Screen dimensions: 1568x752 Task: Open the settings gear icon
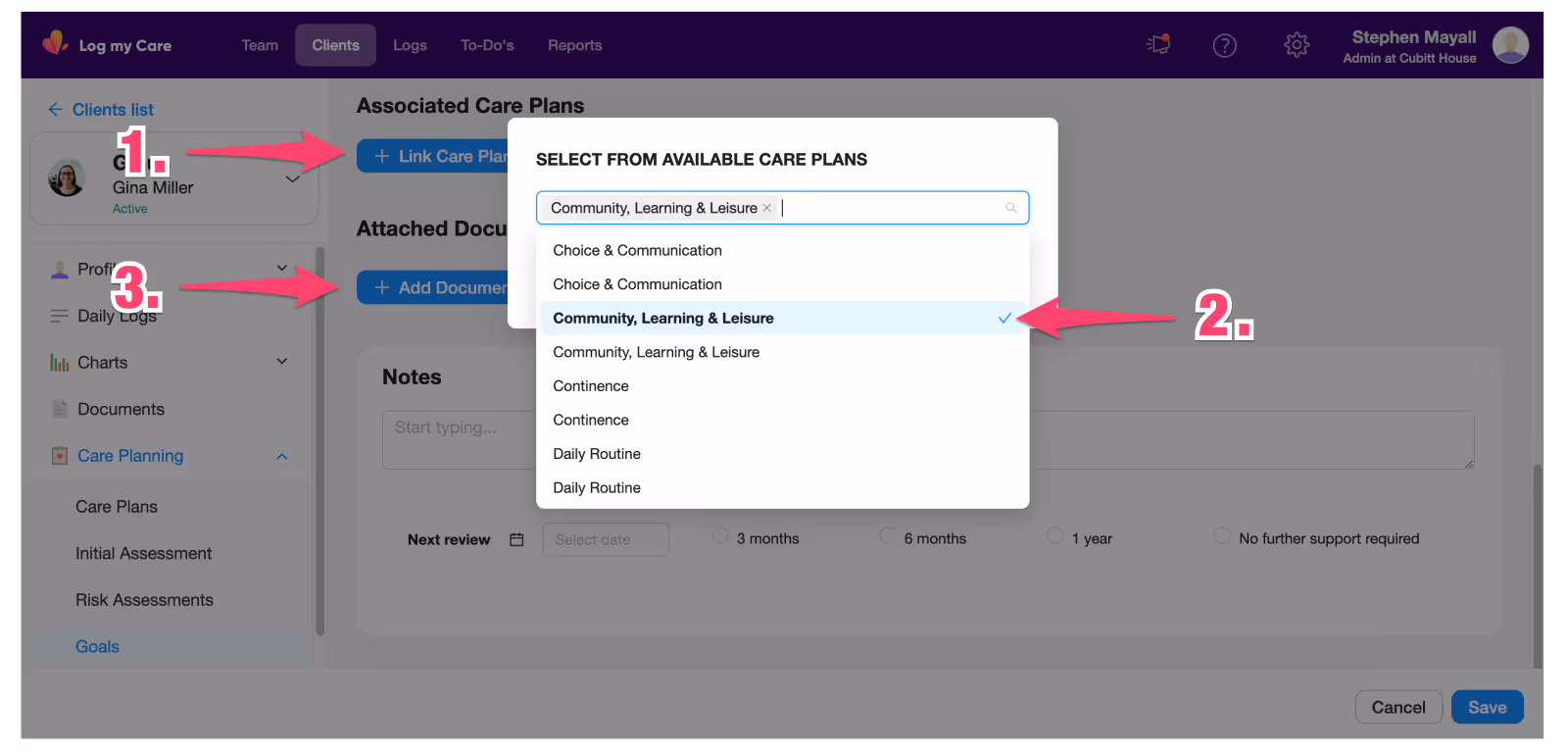1297,44
